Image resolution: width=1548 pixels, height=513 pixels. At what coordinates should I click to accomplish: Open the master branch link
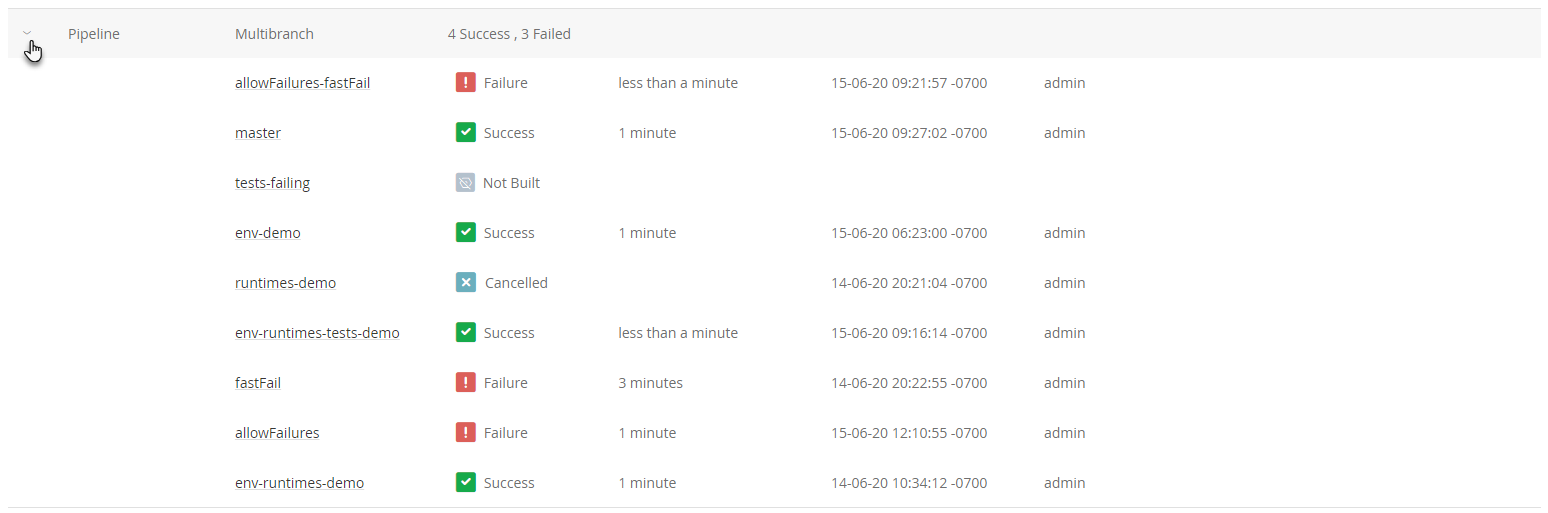258,133
